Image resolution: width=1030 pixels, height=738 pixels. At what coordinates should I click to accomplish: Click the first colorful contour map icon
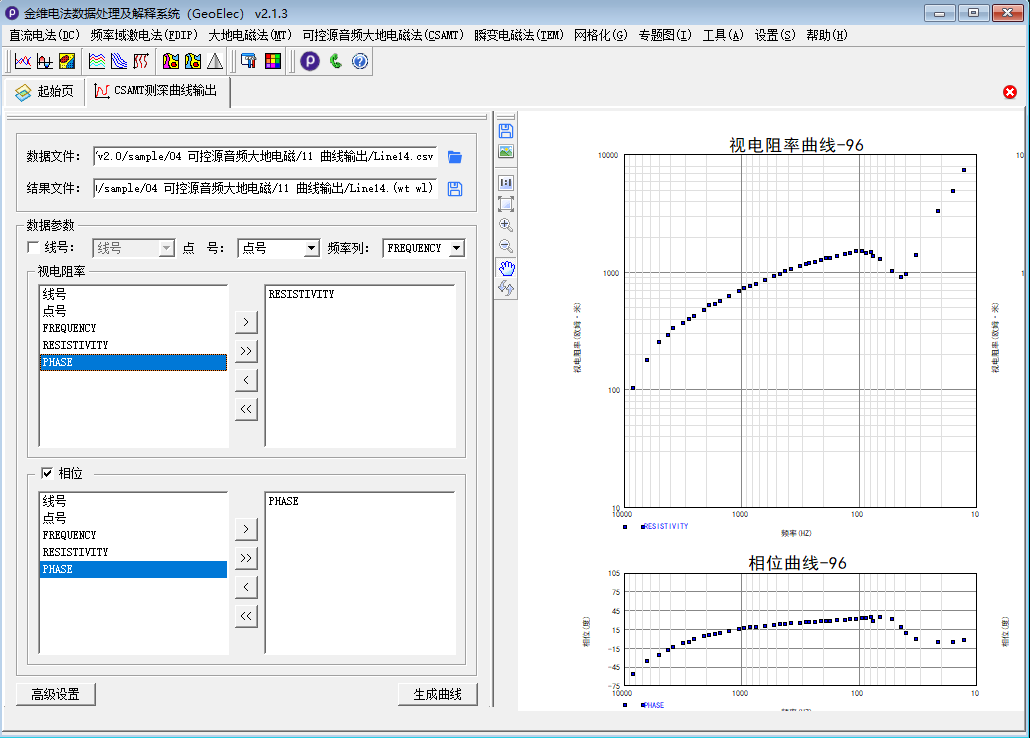(x=171, y=62)
